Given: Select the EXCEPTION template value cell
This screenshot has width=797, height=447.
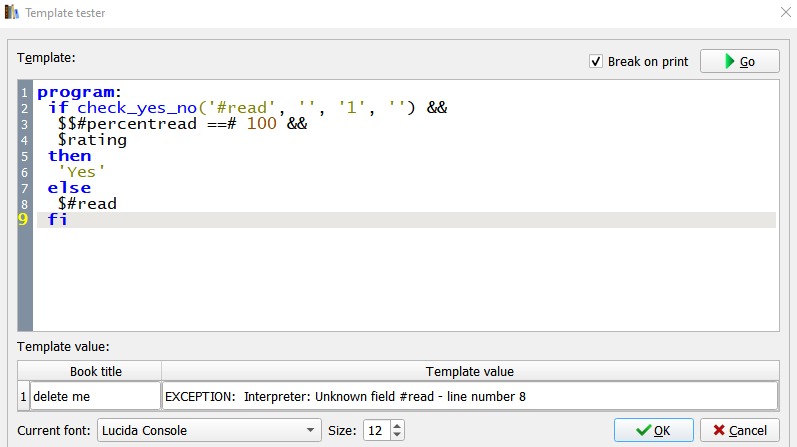Looking at the screenshot, I should click(x=470, y=396).
